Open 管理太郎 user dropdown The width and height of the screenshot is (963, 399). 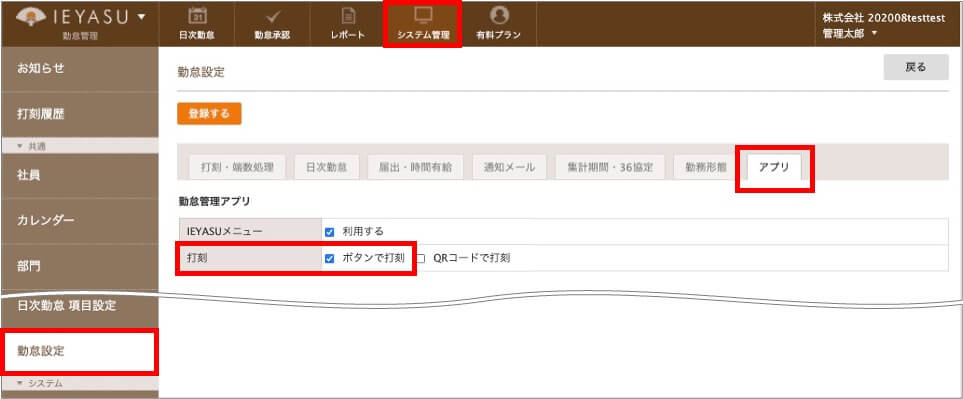(x=850, y=34)
